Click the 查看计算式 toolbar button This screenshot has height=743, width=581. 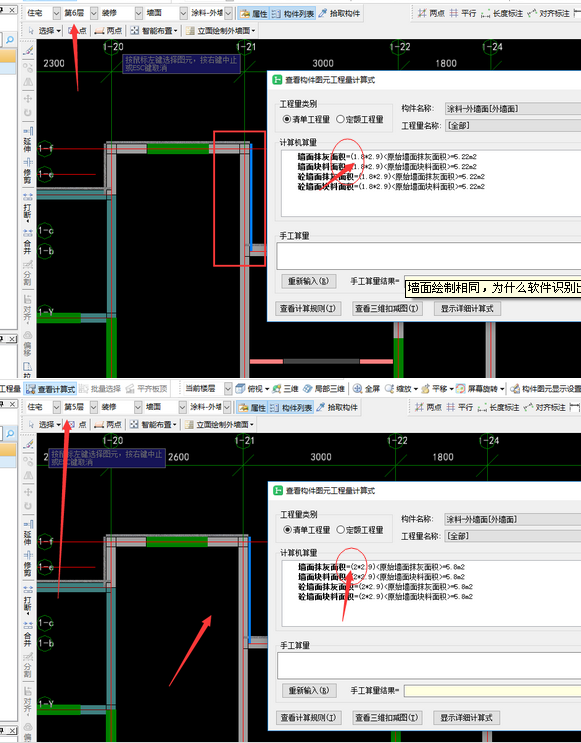(x=51, y=389)
